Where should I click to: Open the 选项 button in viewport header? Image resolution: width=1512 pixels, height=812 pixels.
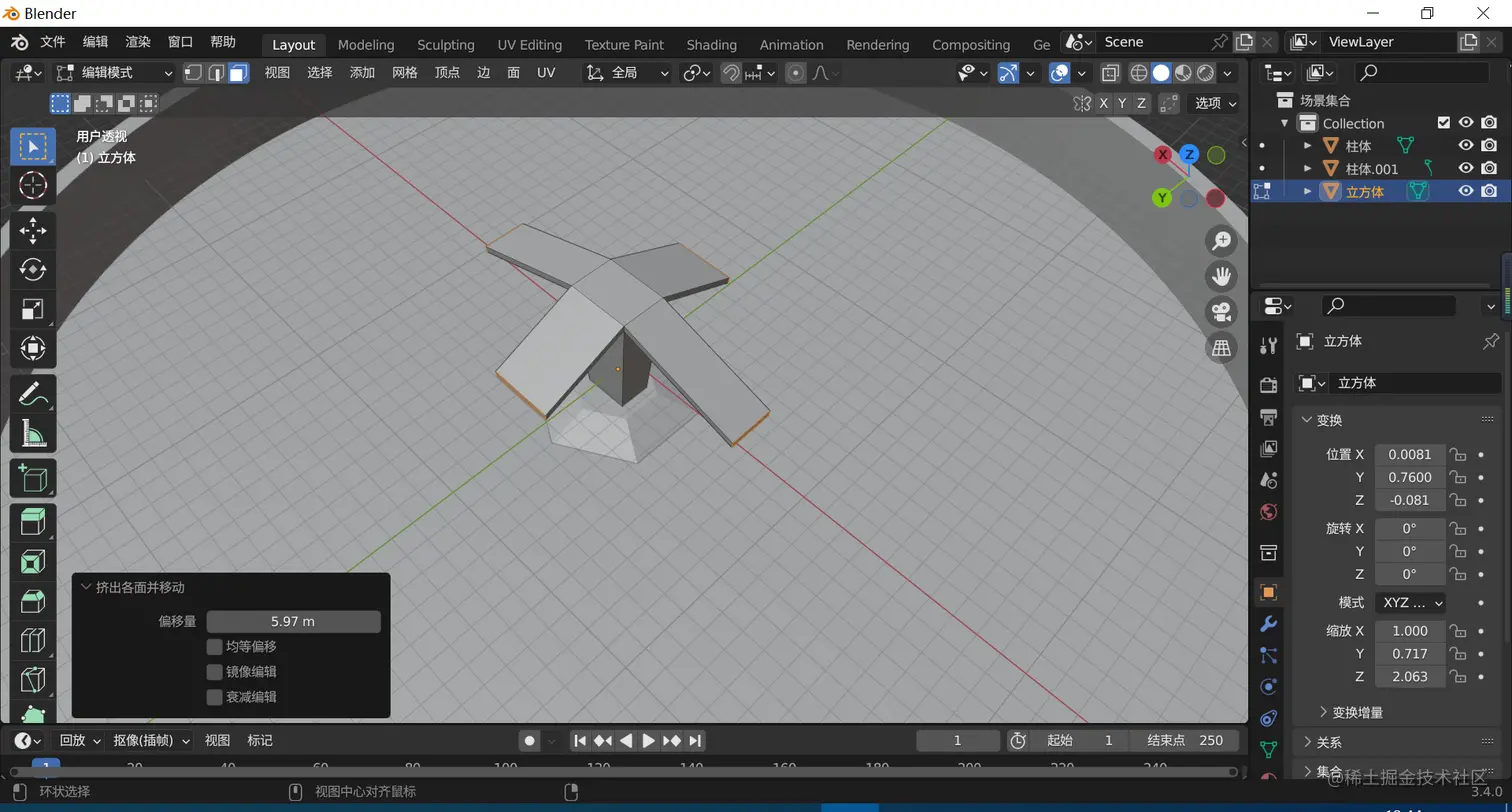click(x=1216, y=103)
